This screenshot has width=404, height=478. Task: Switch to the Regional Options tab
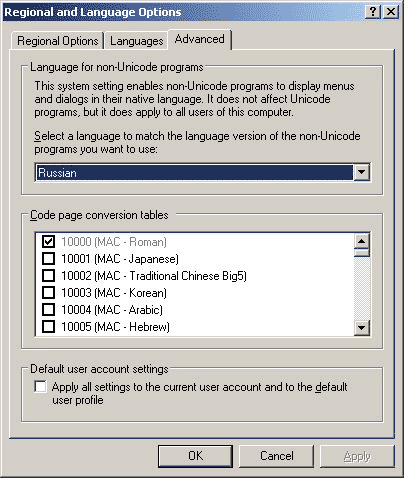point(58,41)
